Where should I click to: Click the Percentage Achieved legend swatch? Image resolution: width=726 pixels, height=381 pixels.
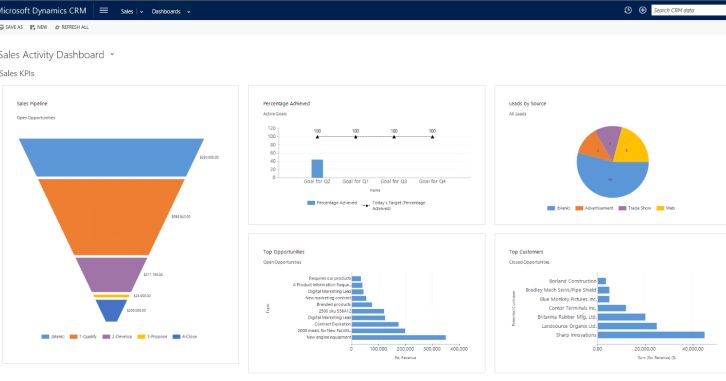311,203
